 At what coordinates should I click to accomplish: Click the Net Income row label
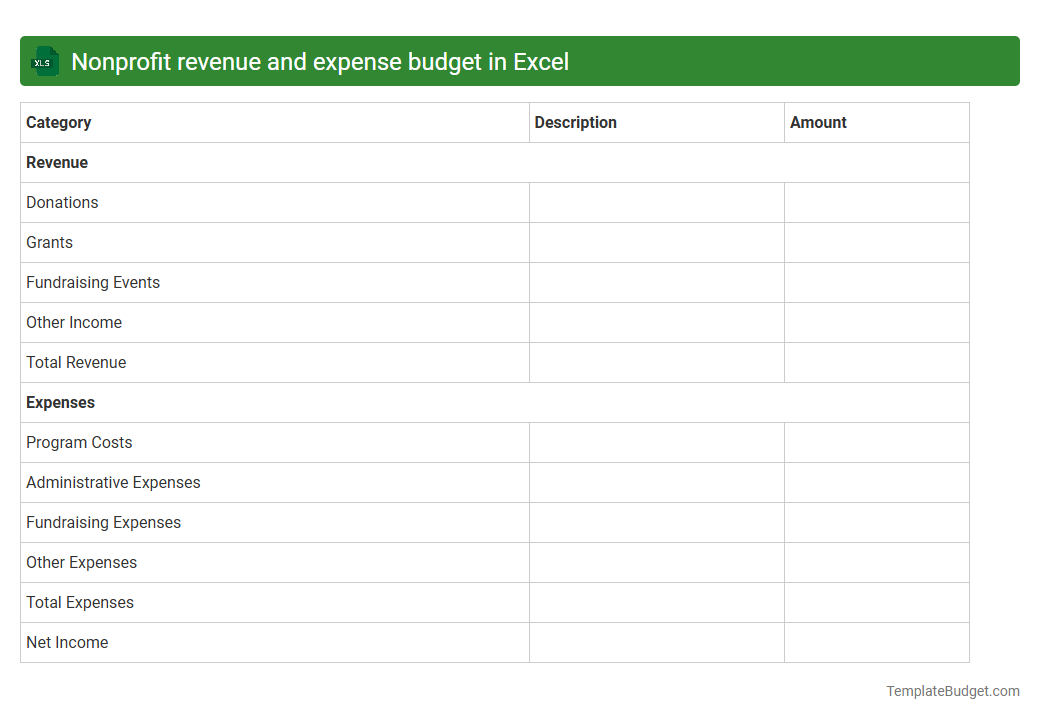pyautogui.click(x=67, y=642)
